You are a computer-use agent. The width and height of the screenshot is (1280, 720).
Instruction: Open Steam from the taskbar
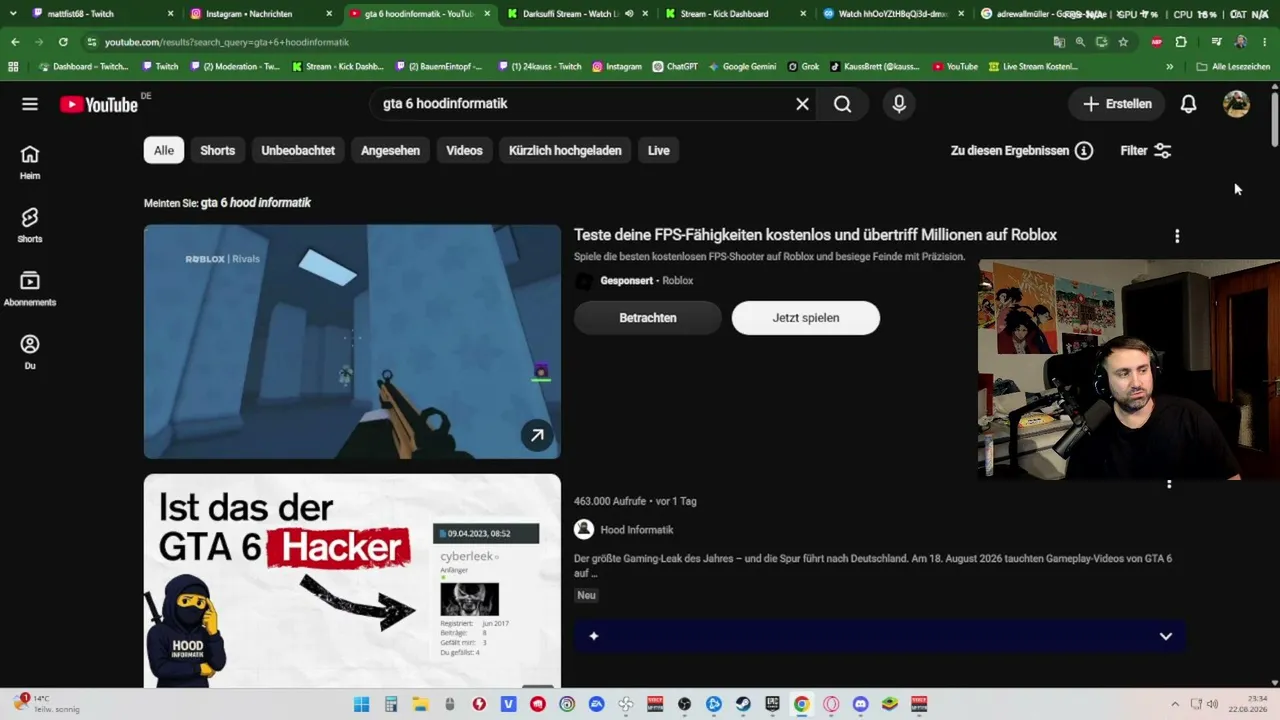pos(743,704)
